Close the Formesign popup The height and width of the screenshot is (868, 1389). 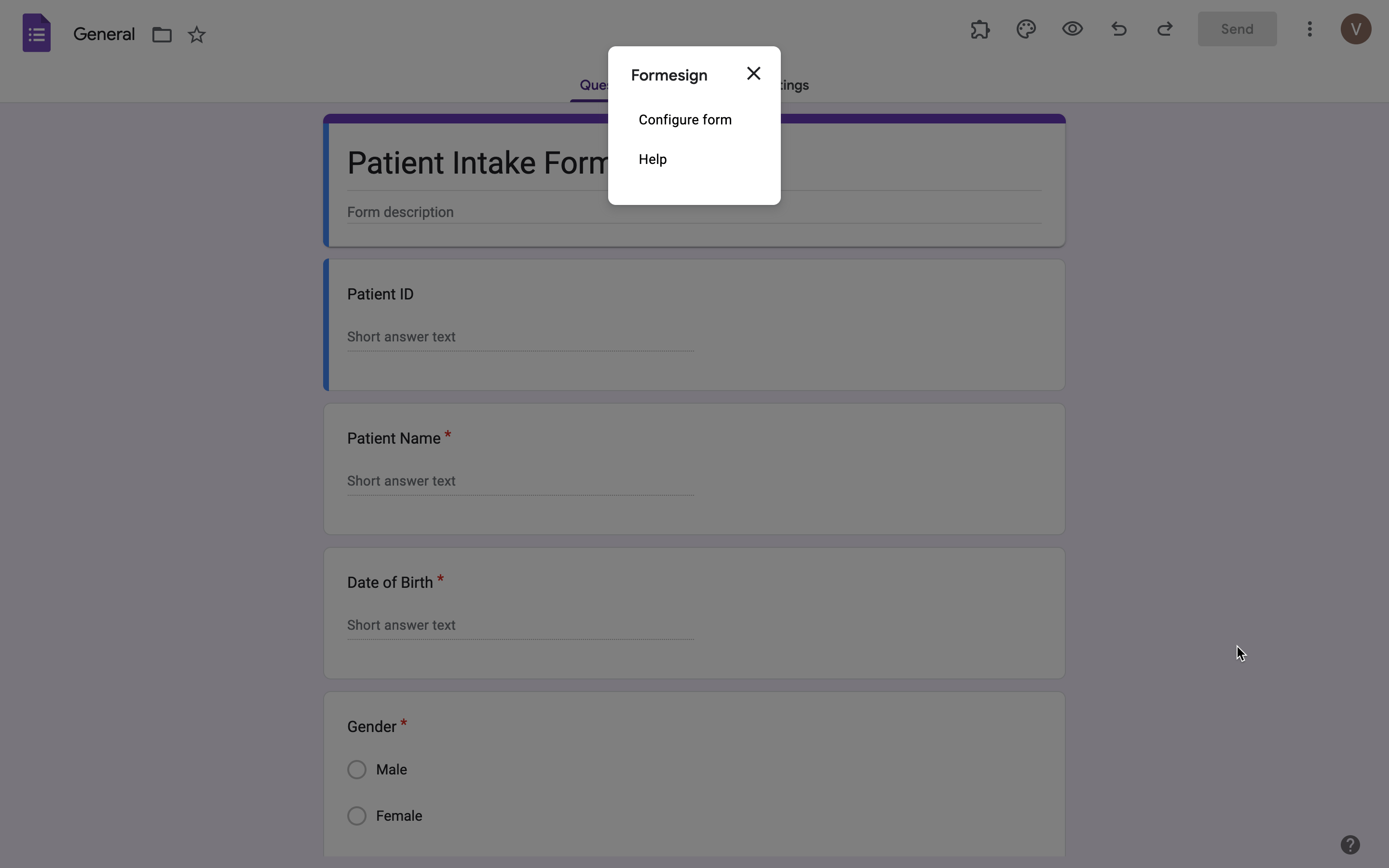coord(753,73)
